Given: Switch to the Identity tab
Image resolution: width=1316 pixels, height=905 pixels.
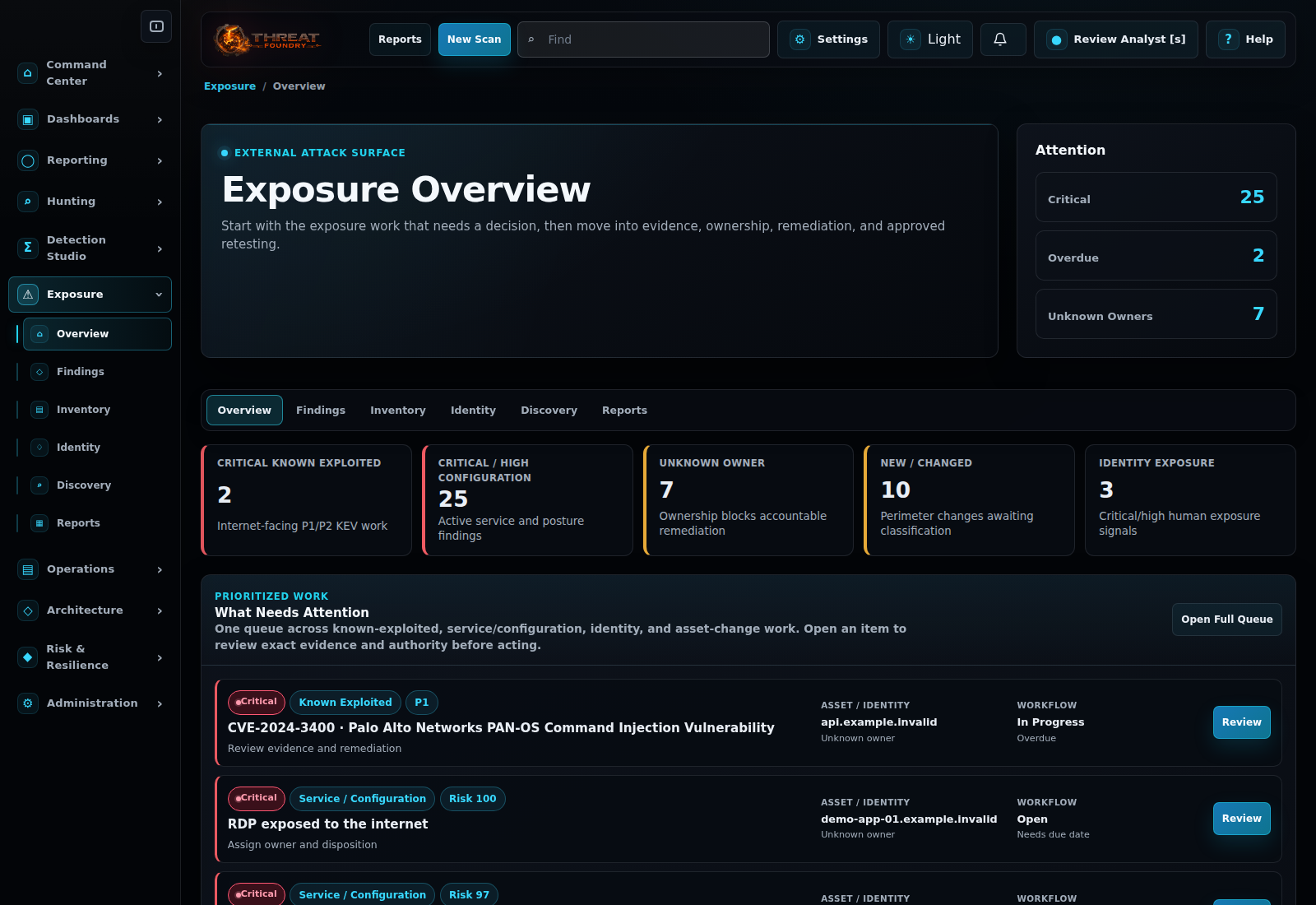Looking at the screenshot, I should pos(473,411).
